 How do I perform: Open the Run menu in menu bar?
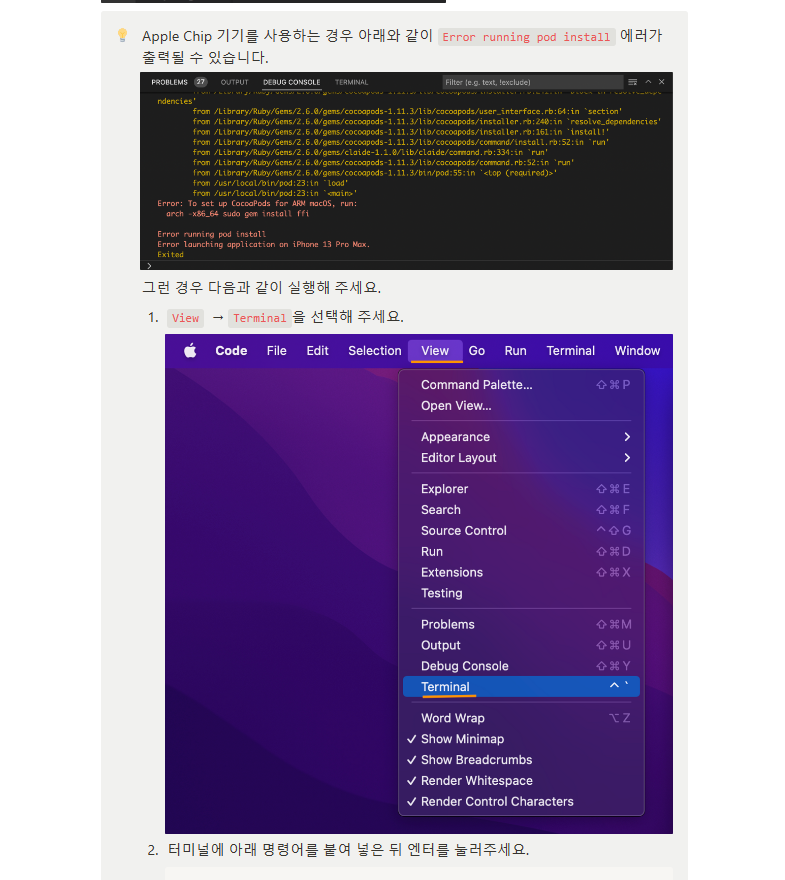tap(516, 351)
